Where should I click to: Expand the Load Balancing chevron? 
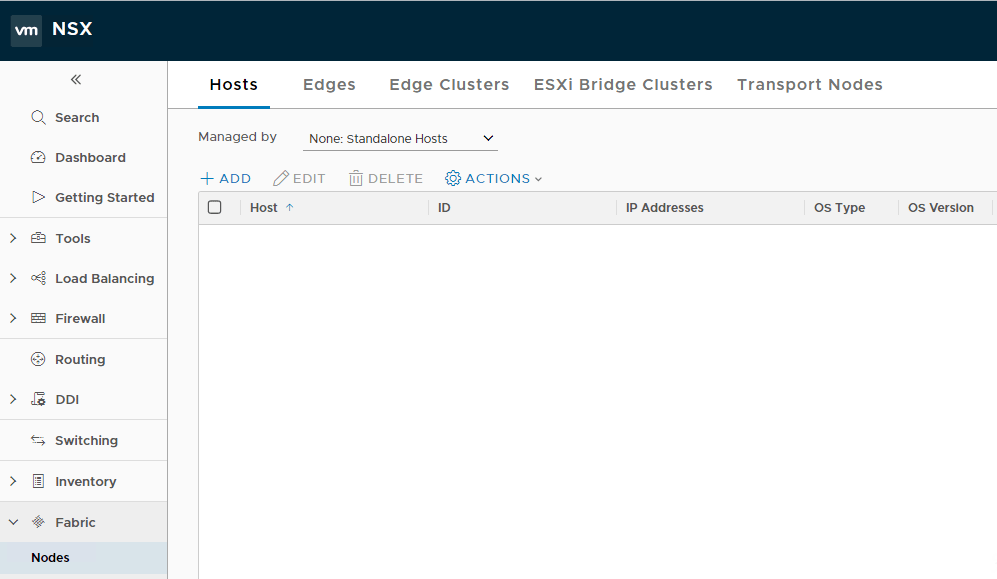coord(13,278)
